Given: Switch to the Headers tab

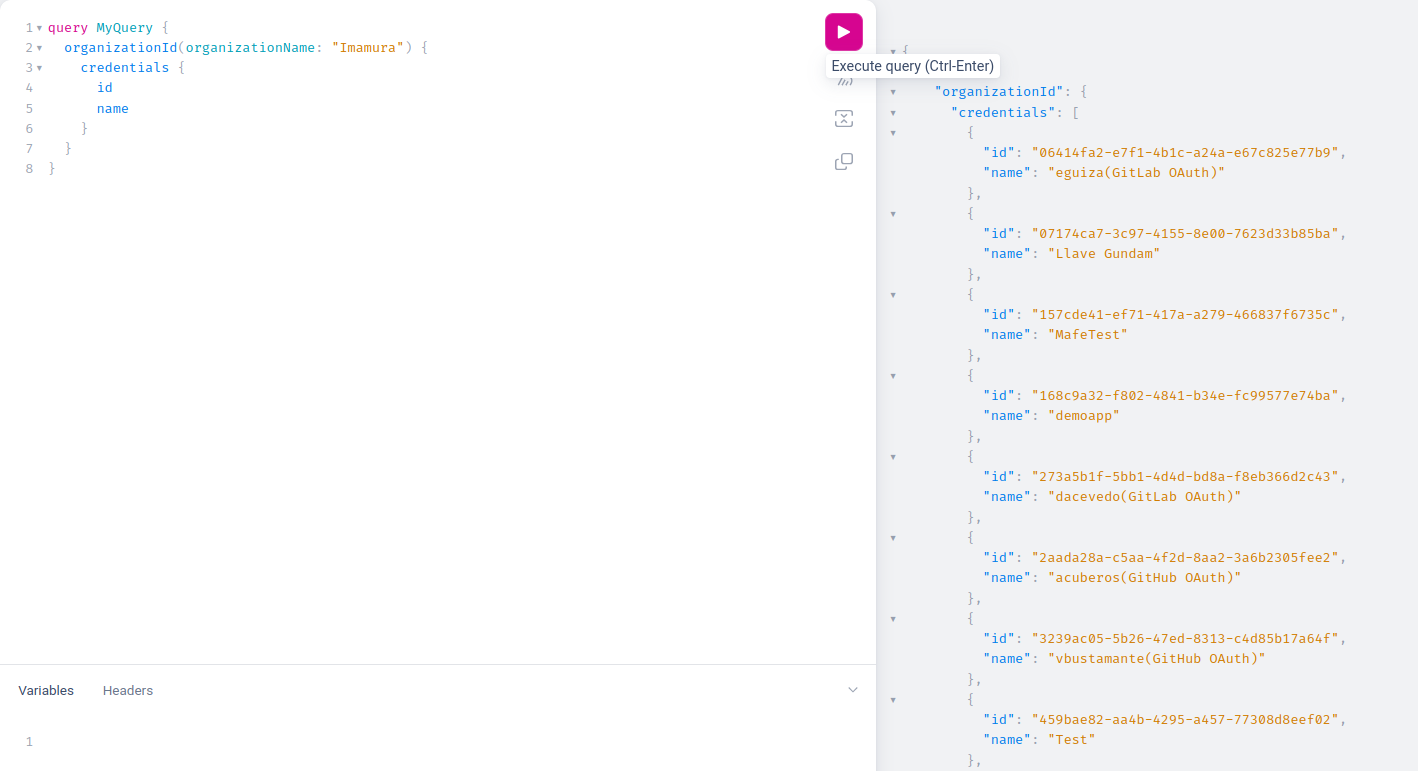Looking at the screenshot, I should coord(128,690).
